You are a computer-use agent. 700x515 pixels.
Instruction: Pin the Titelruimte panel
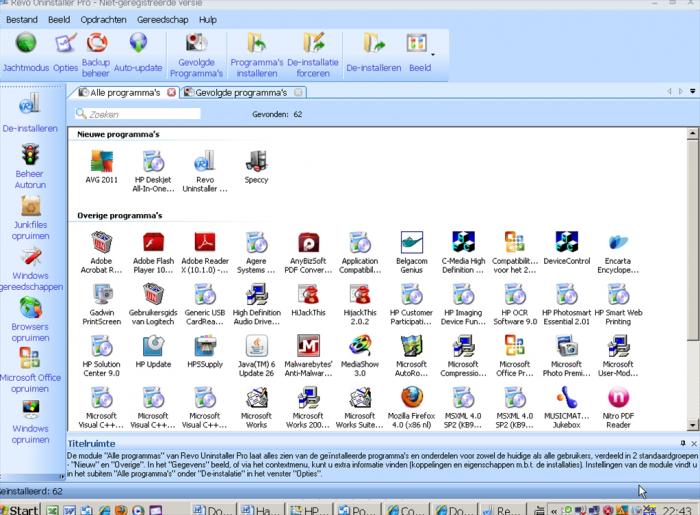tap(683, 443)
